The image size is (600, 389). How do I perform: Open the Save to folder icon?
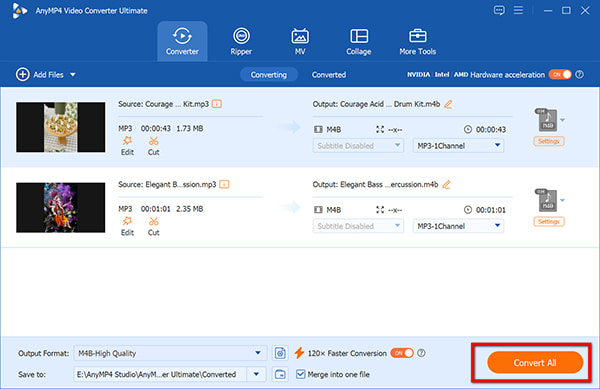pos(280,374)
